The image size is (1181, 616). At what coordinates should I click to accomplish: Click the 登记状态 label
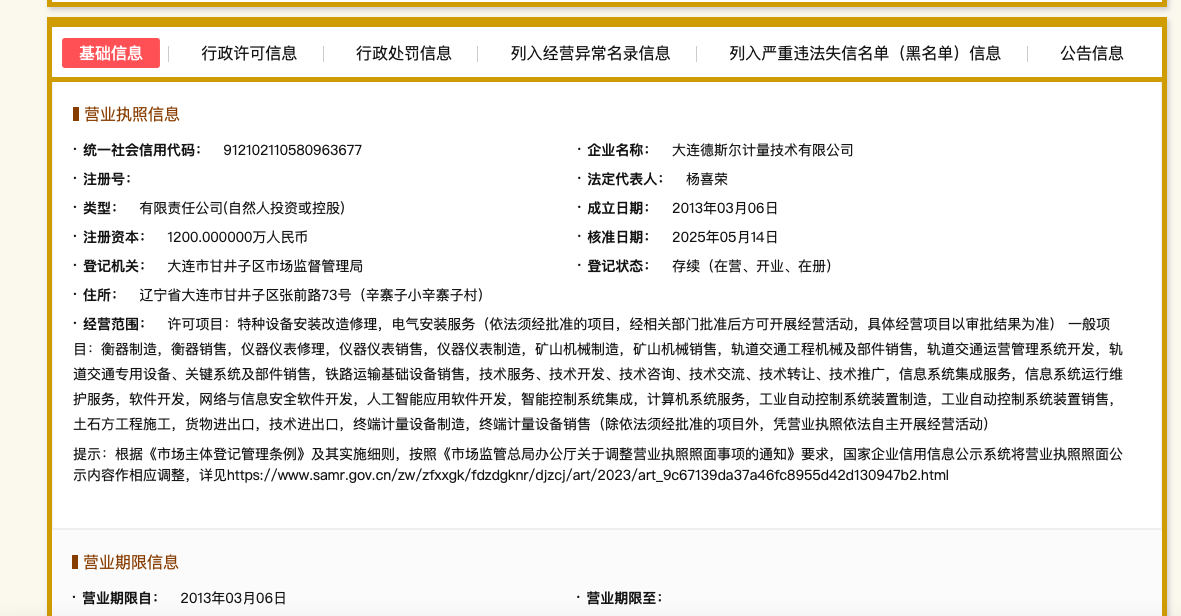coord(618,266)
